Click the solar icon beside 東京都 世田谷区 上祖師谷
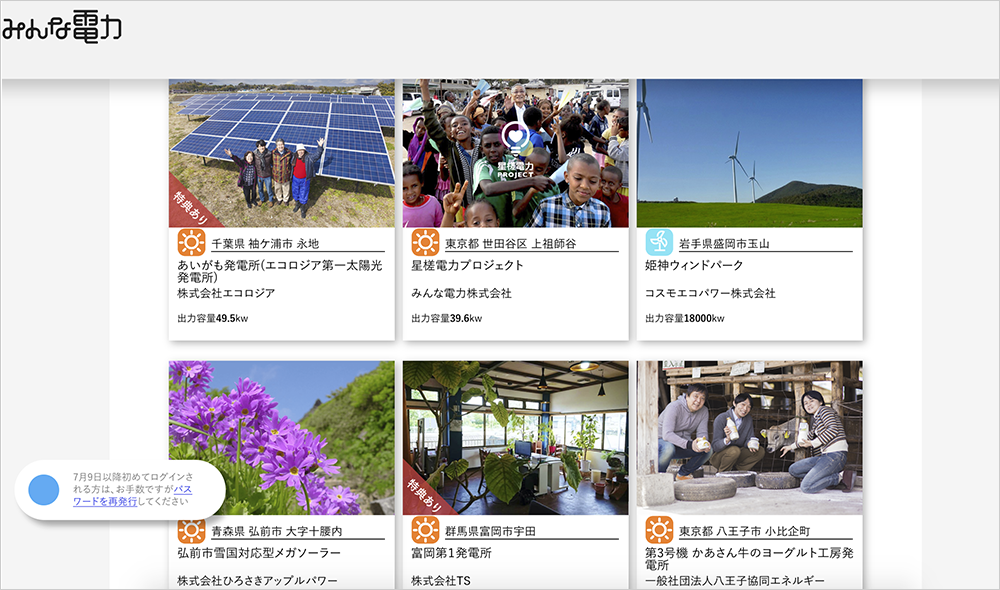Viewport: 1000px width, 590px height. pyautogui.click(x=425, y=242)
